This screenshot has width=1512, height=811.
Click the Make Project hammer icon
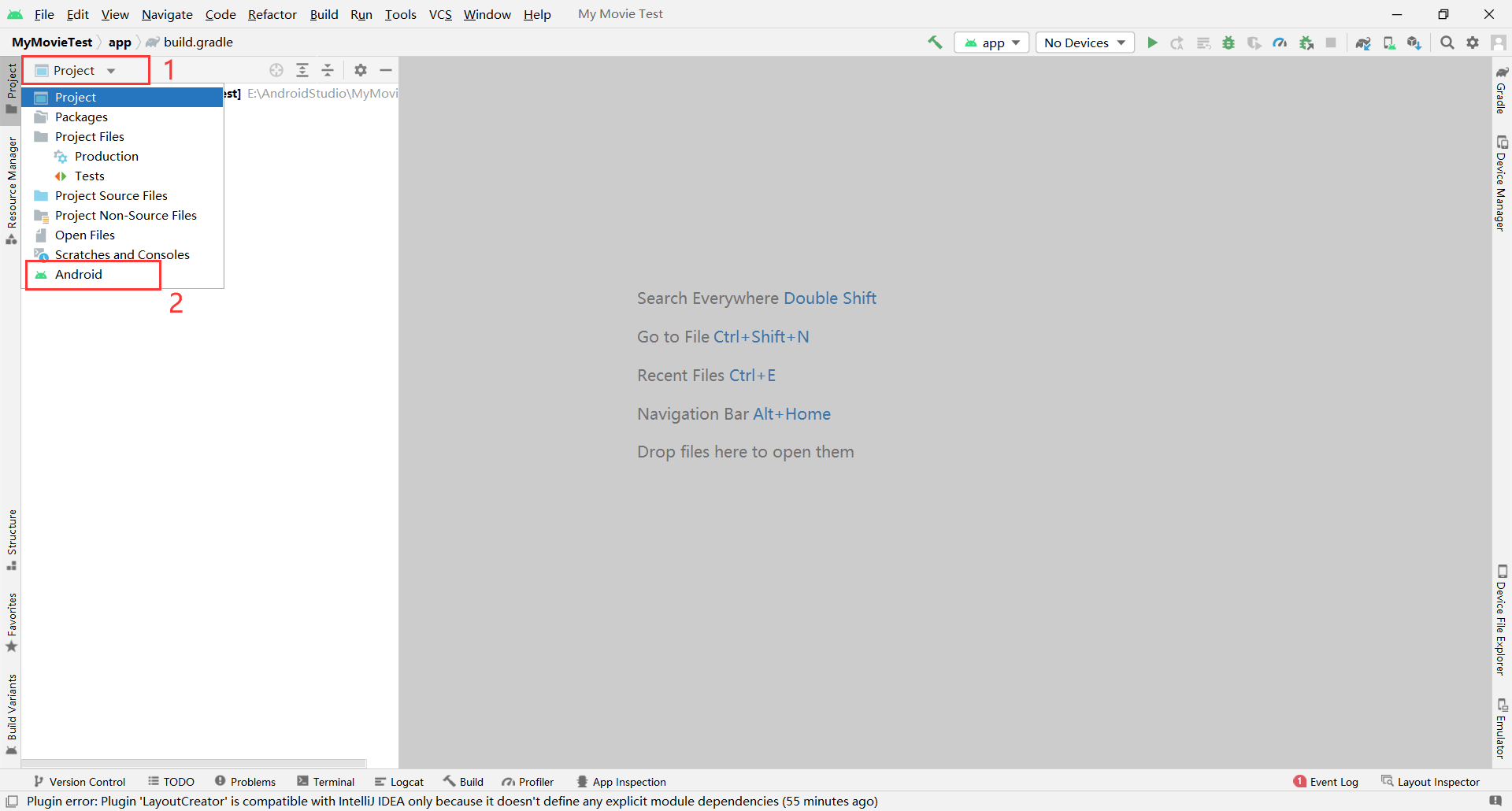click(x=935, y=43)
